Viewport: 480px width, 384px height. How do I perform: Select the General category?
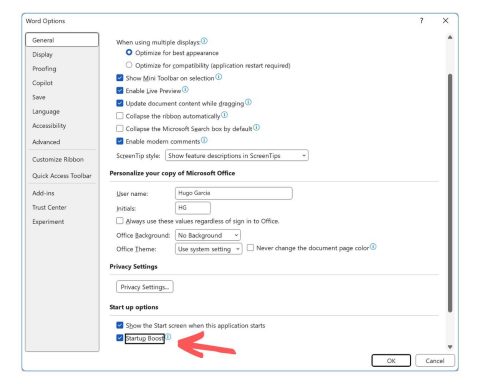pos(62,40)
